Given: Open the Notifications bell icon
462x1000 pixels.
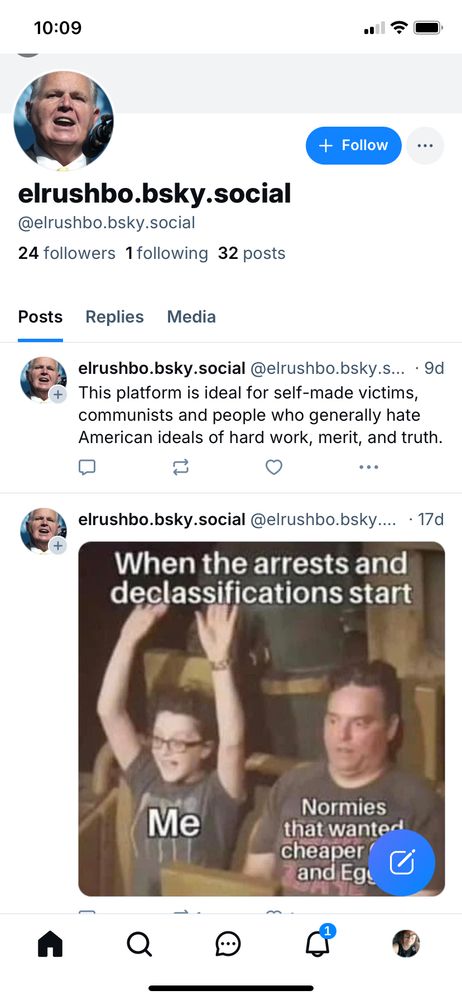Looking at the screenshot, I should coord(317,943).
